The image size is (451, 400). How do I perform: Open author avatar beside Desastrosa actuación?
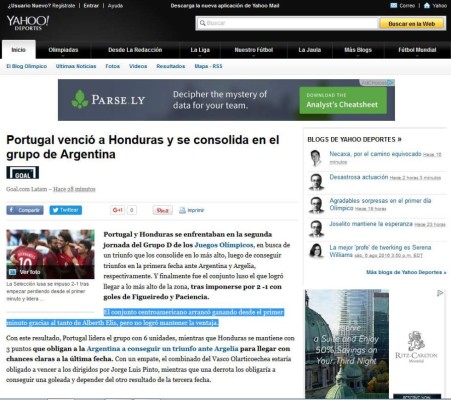316,182
